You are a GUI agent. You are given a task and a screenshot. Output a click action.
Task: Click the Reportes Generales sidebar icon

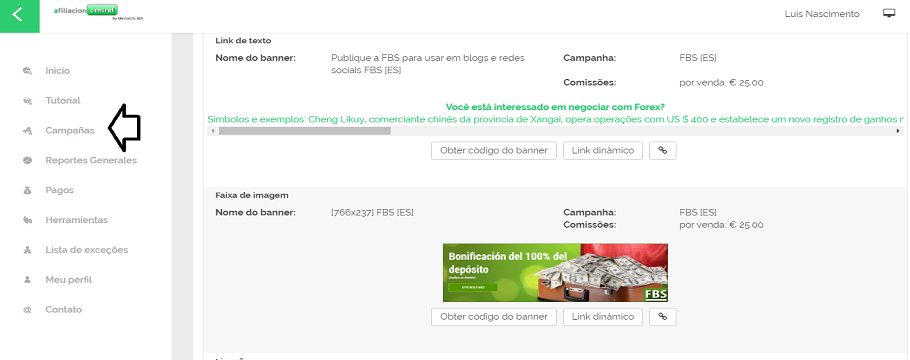click(x=27, y=160)
